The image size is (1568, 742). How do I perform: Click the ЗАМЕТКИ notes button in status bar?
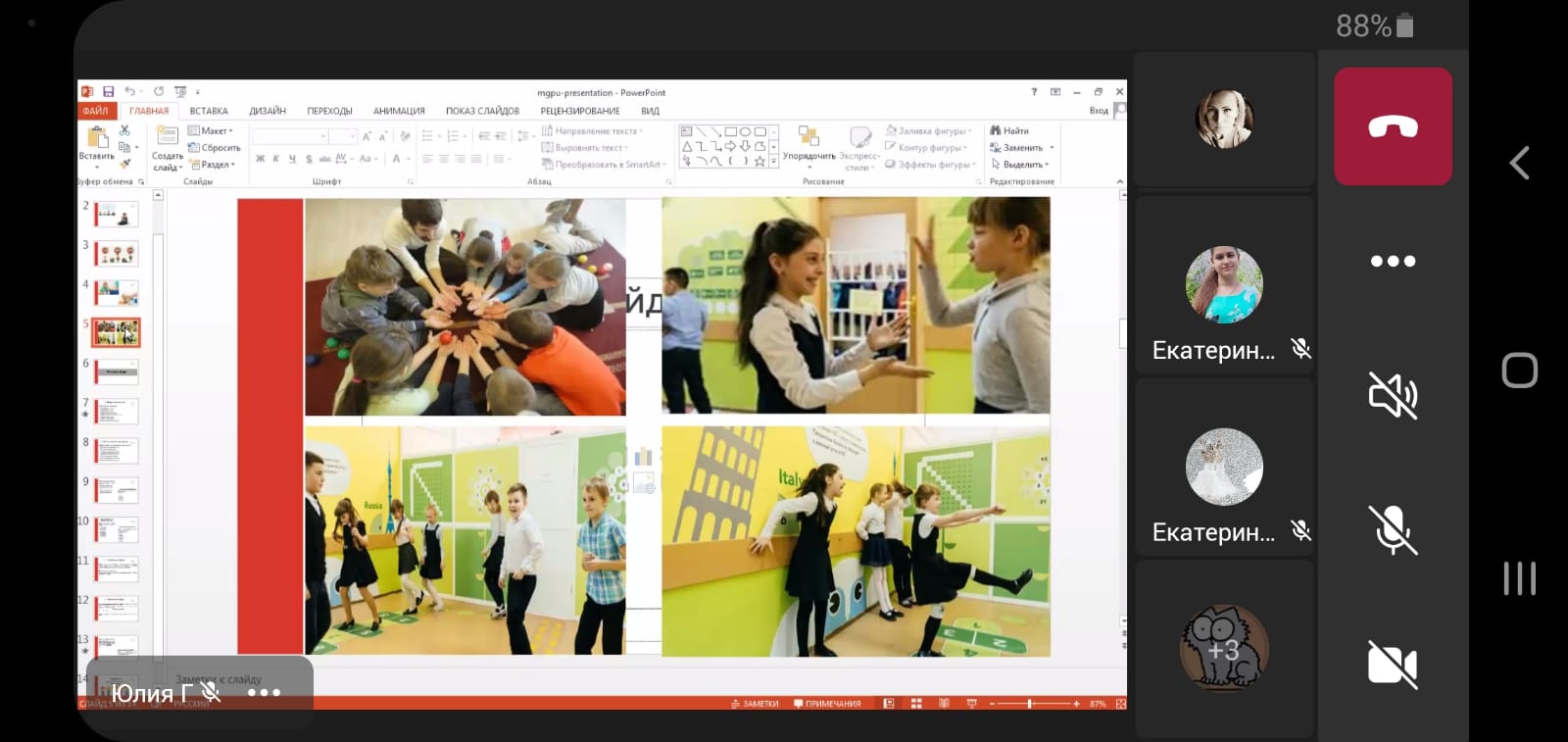coord(755,704)
